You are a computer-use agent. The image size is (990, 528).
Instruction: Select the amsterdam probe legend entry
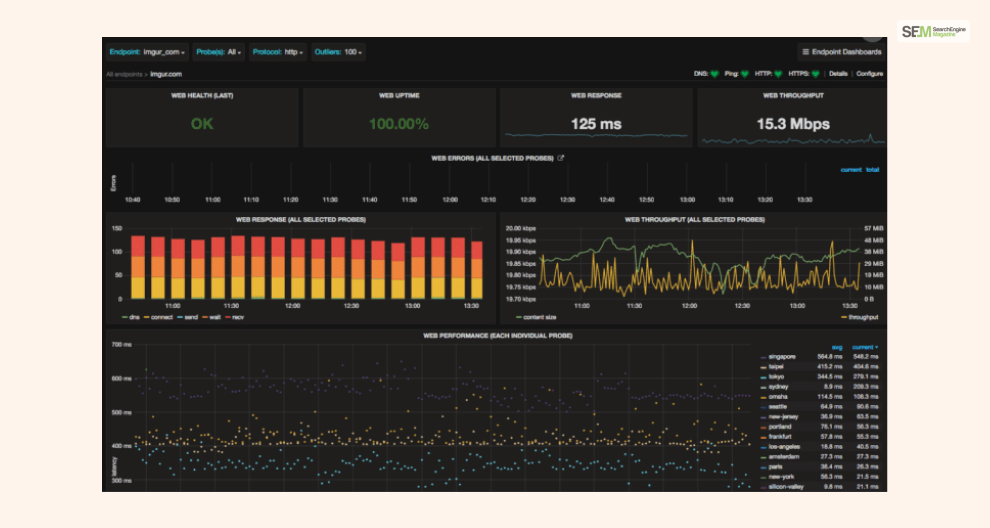click(784, 457)
